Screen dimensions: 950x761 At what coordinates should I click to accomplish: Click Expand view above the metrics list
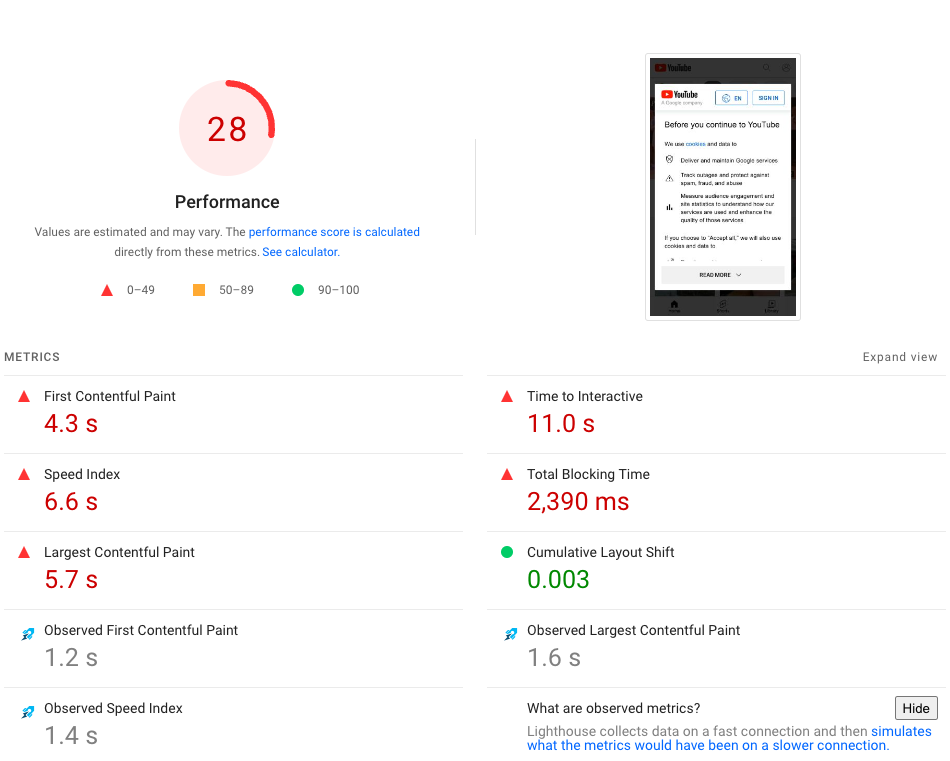click(x=899, y=357)
